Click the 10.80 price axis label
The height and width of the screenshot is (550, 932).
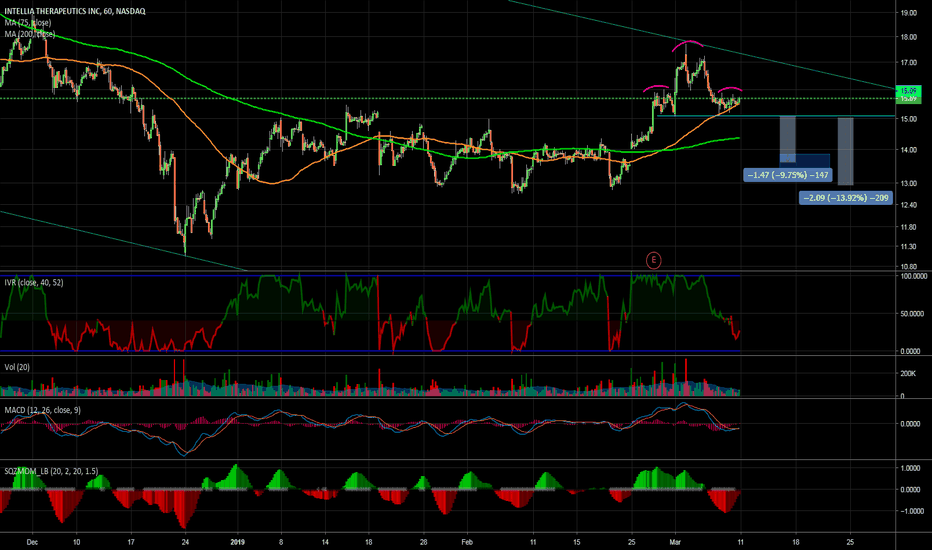908,267
